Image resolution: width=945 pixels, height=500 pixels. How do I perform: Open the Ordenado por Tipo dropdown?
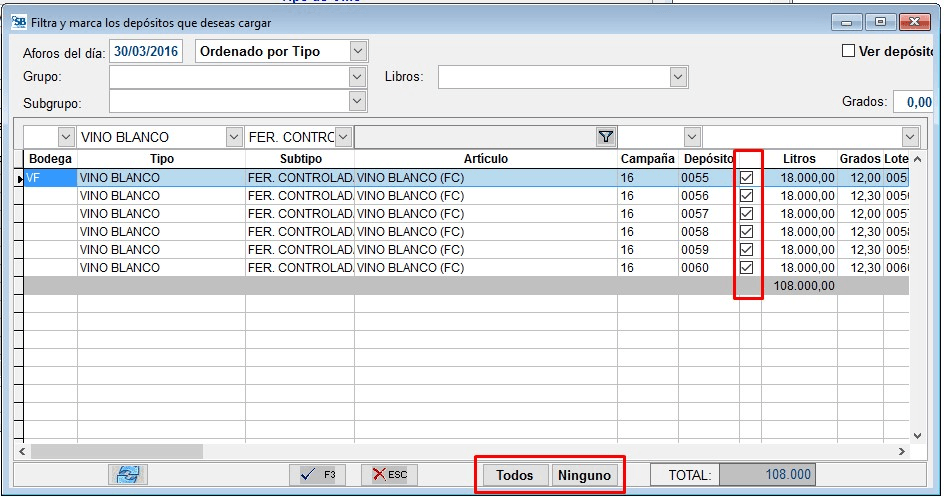coord(358,51)
